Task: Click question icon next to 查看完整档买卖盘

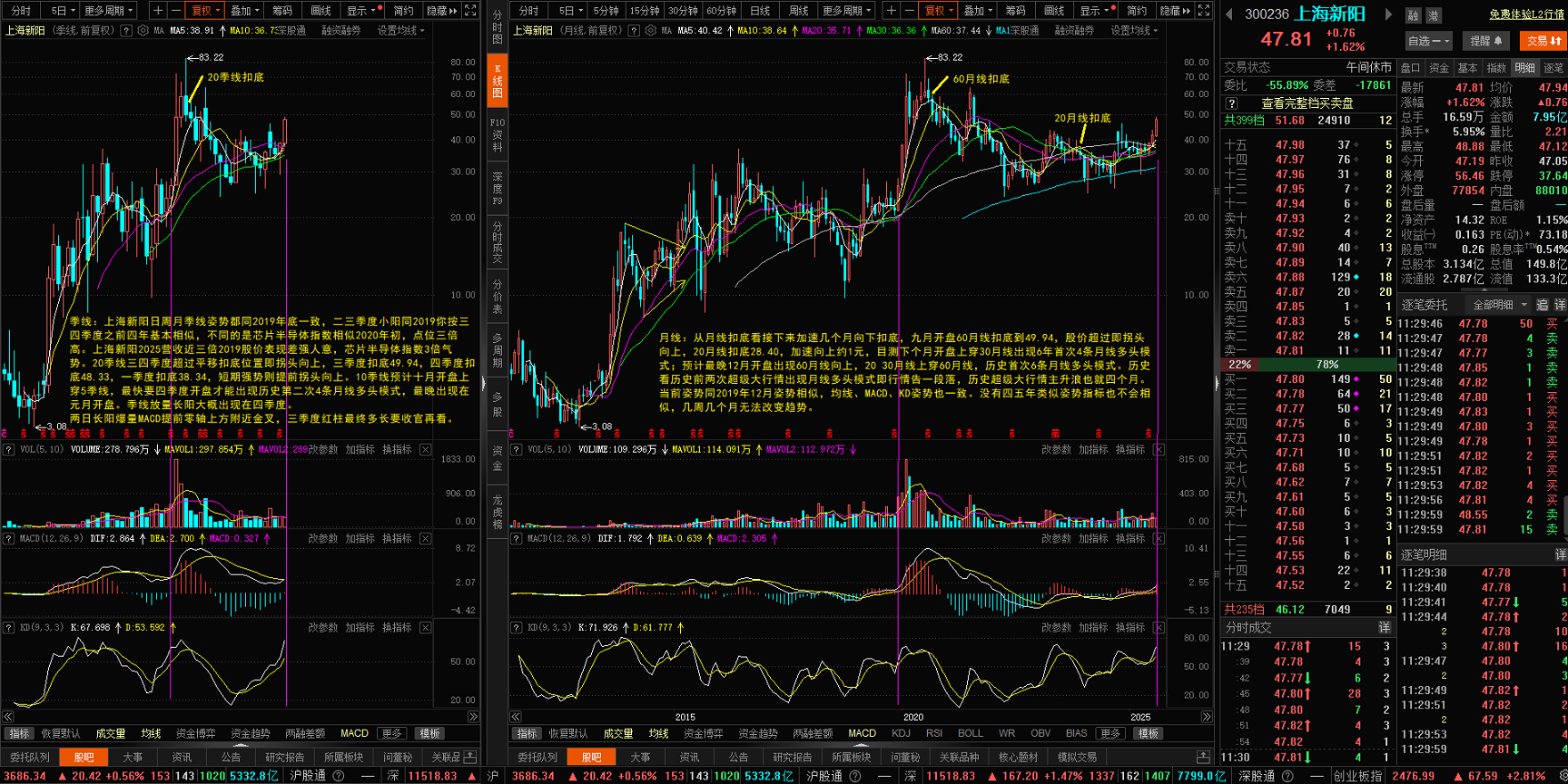Action: (x=1232, y=103)
